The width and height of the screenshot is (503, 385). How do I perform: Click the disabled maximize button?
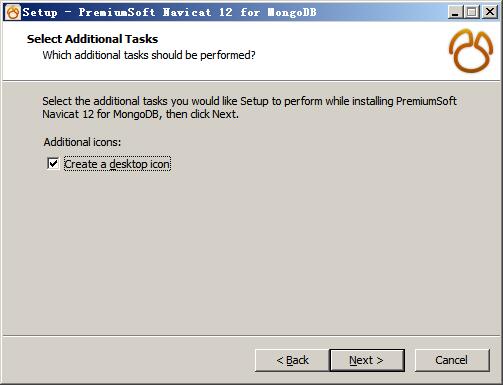472,12
